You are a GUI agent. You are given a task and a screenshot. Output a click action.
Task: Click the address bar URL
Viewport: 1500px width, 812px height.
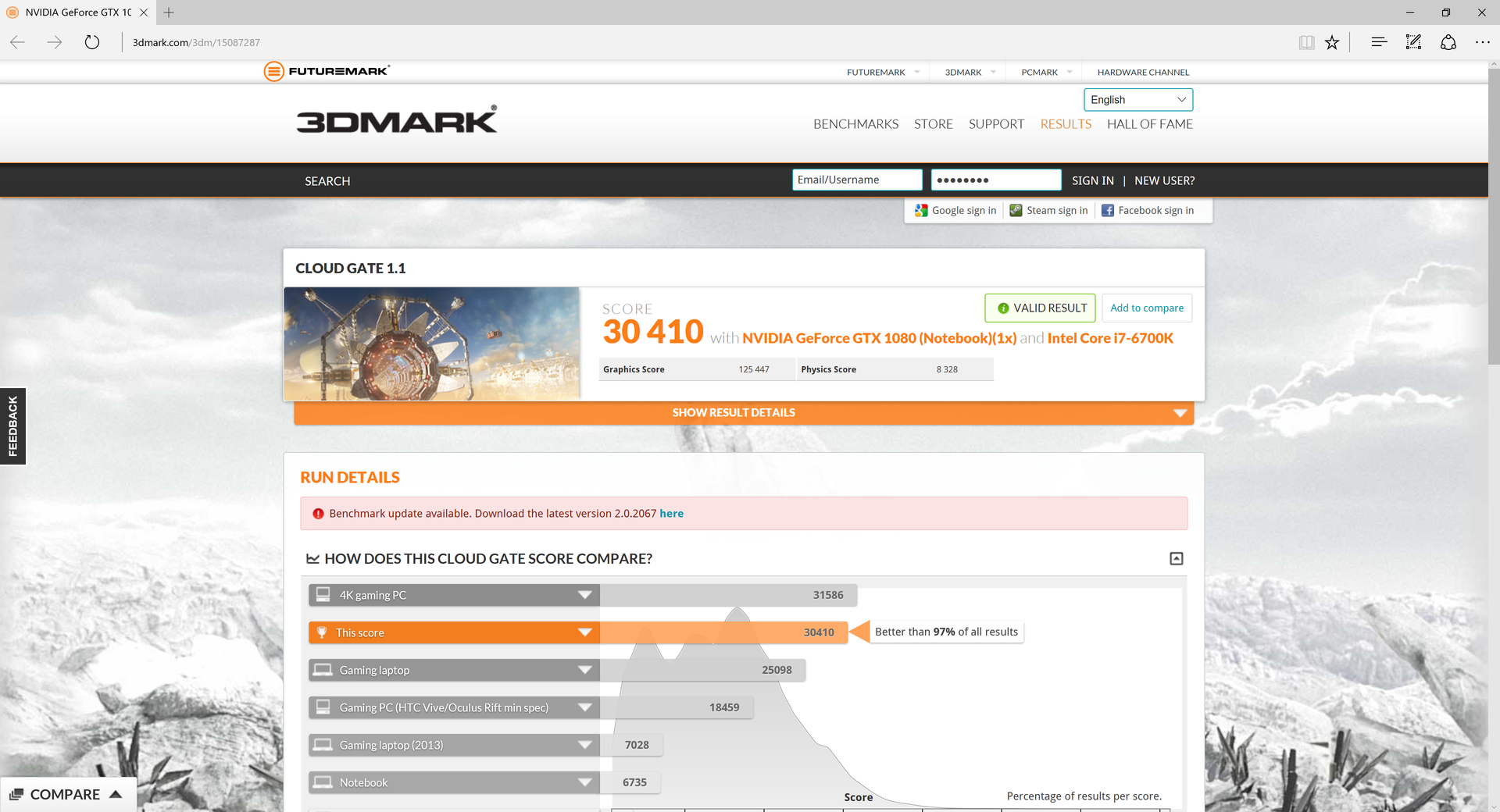[196, 42]
